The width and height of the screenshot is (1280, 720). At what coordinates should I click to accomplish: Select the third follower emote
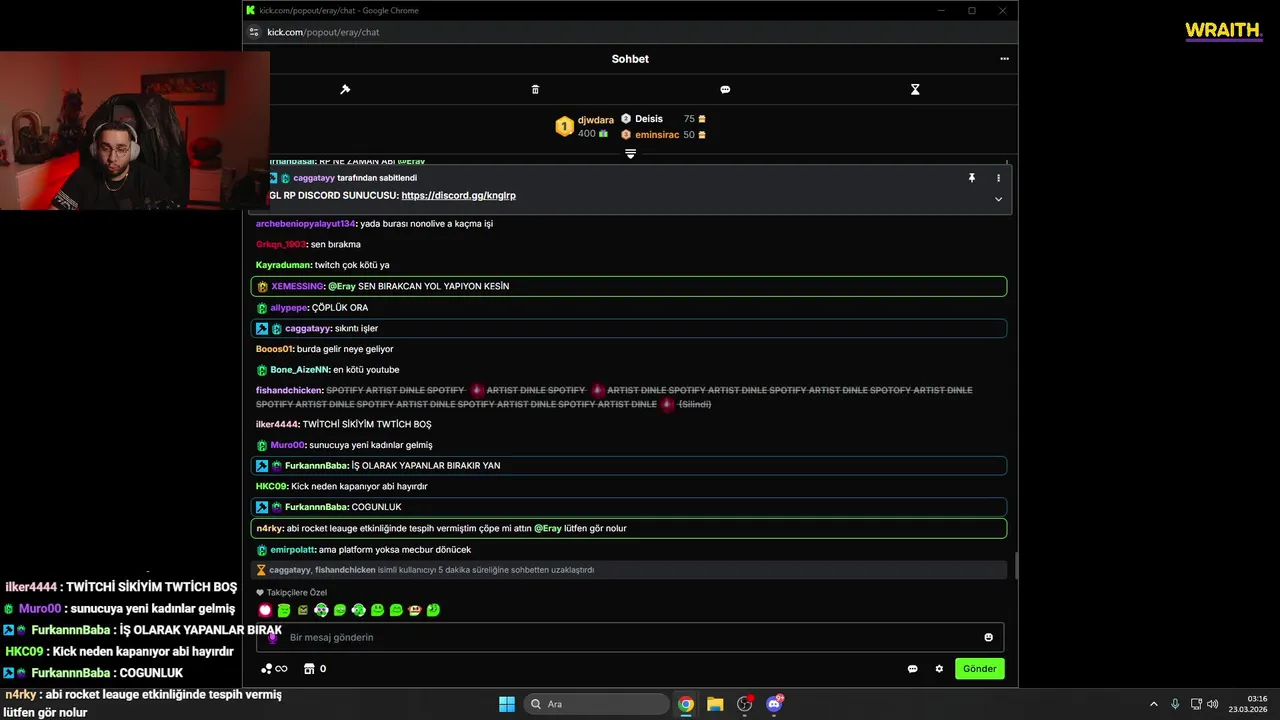[x=302, y=610]
